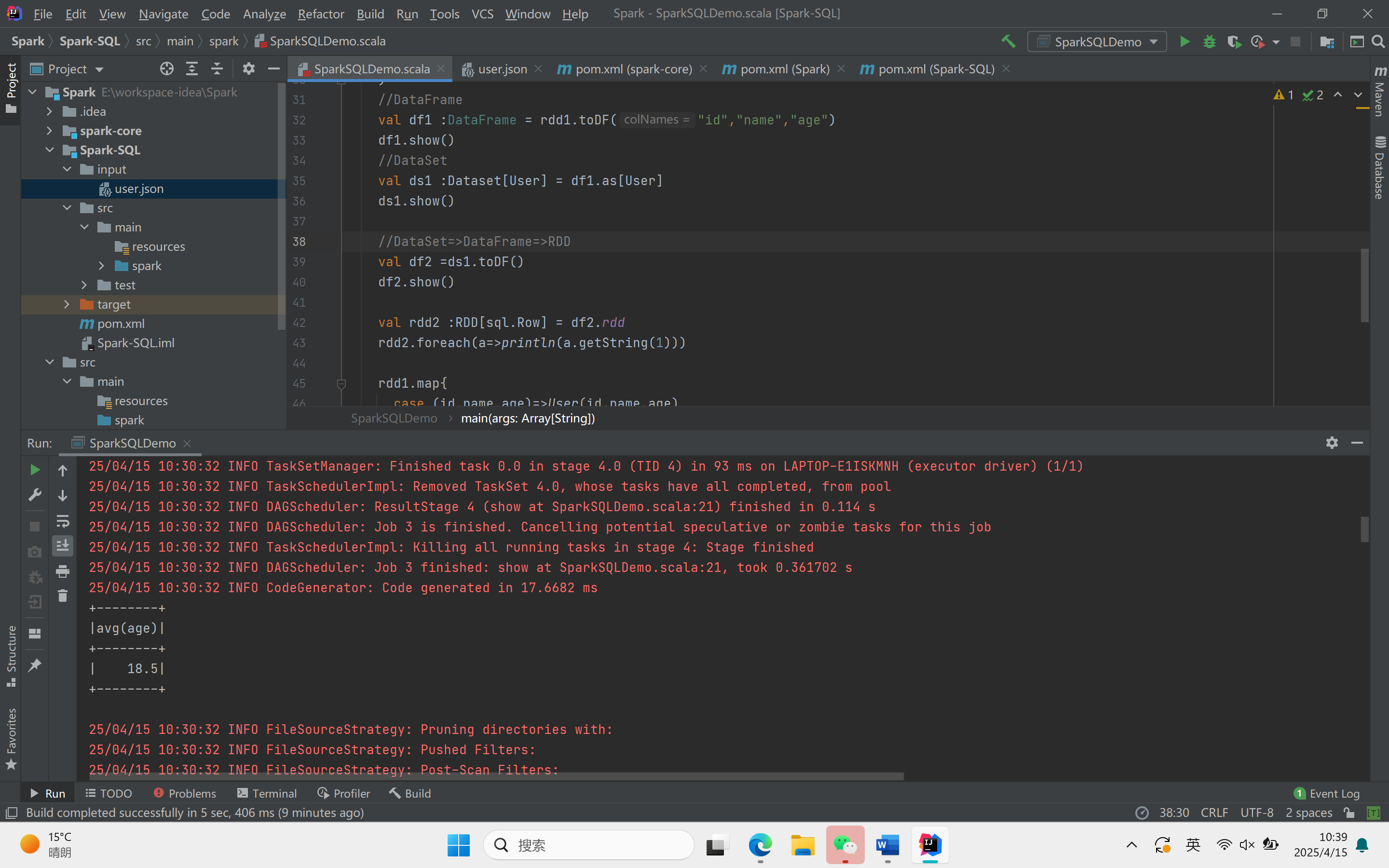
Task: Click Locate/Select Opened File target icon
Action: point(166,69)
